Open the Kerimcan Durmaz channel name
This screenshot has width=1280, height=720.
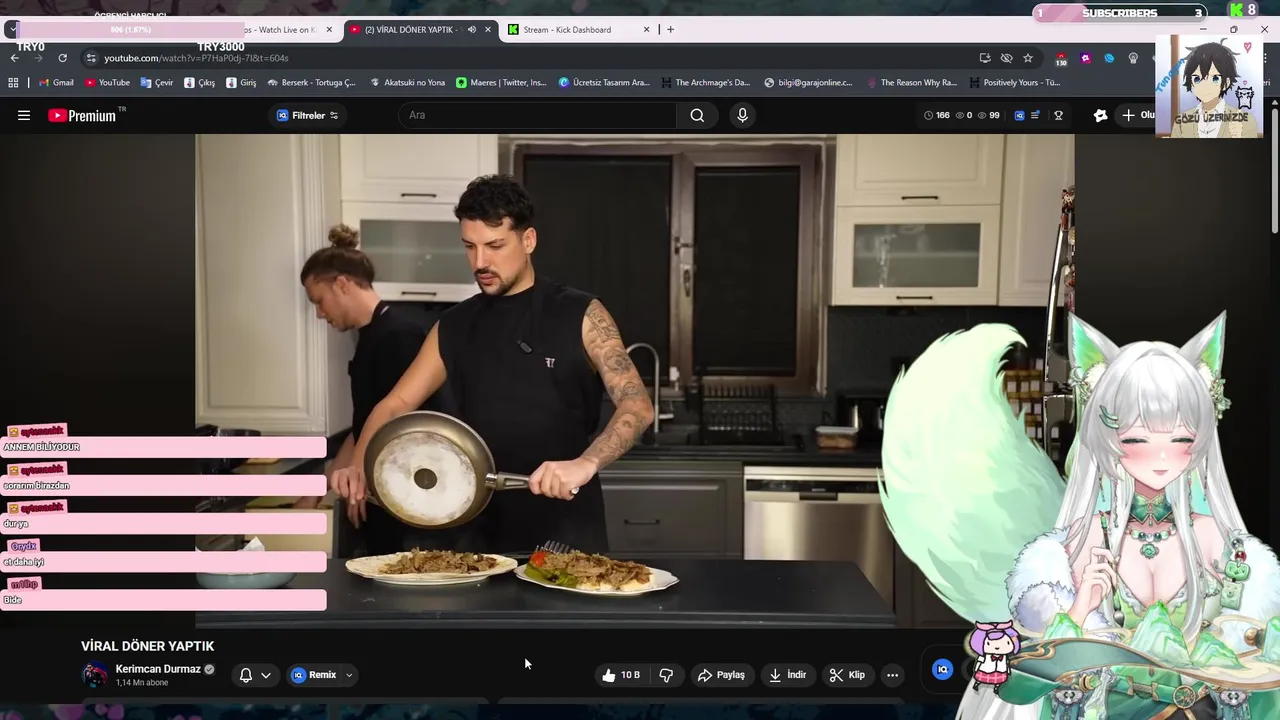(158, 669)
